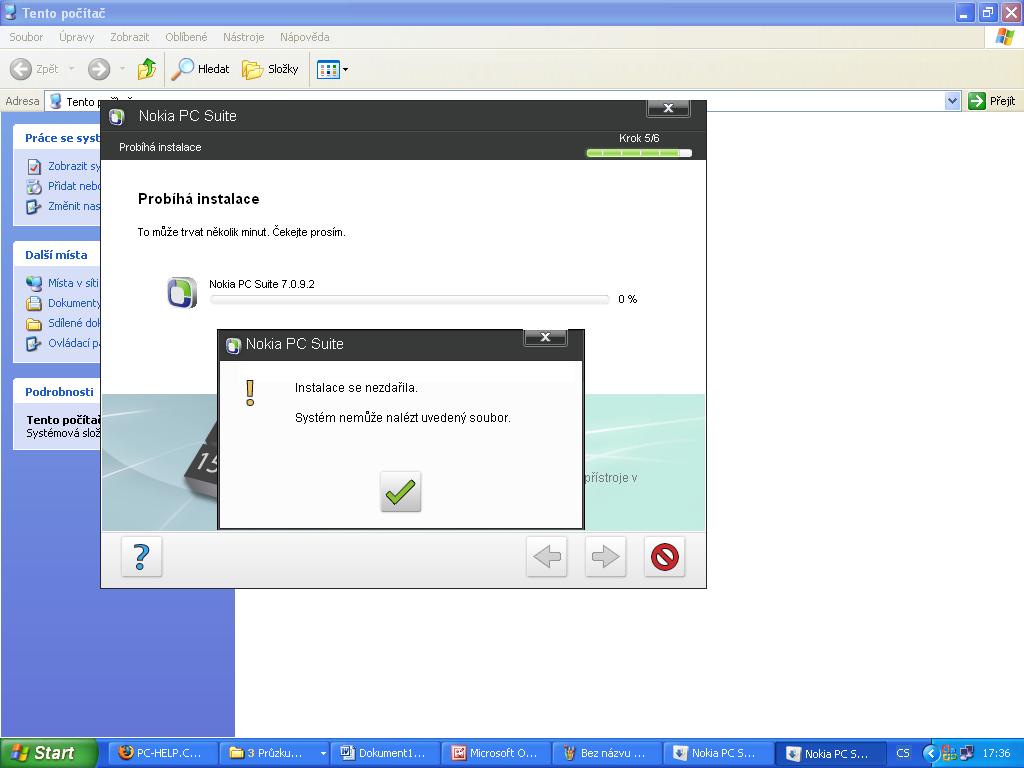Click the back arrow in the installer
This screenshot has width=1024, height=768.
click(547, 557)
